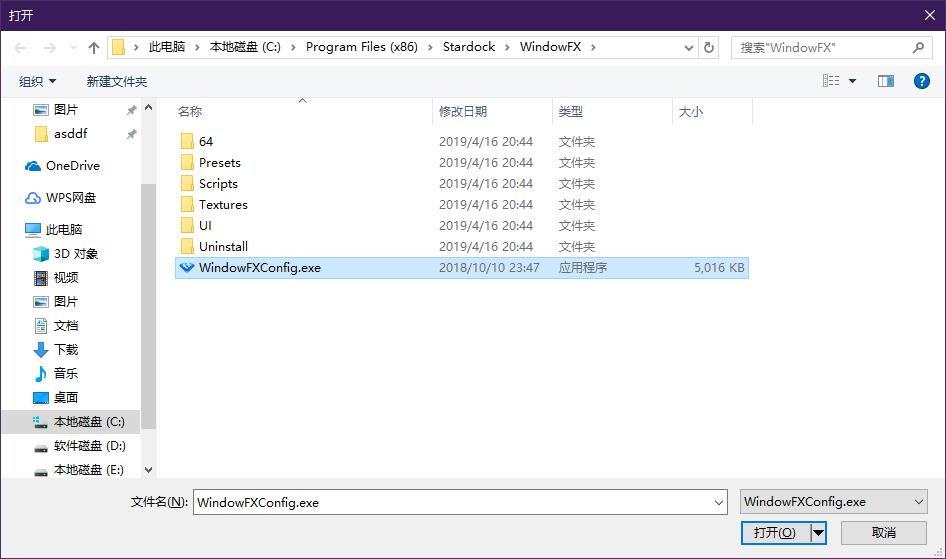
Task: Expand chevron after WindowFX breadcrumb
Action: click(593, 48)
